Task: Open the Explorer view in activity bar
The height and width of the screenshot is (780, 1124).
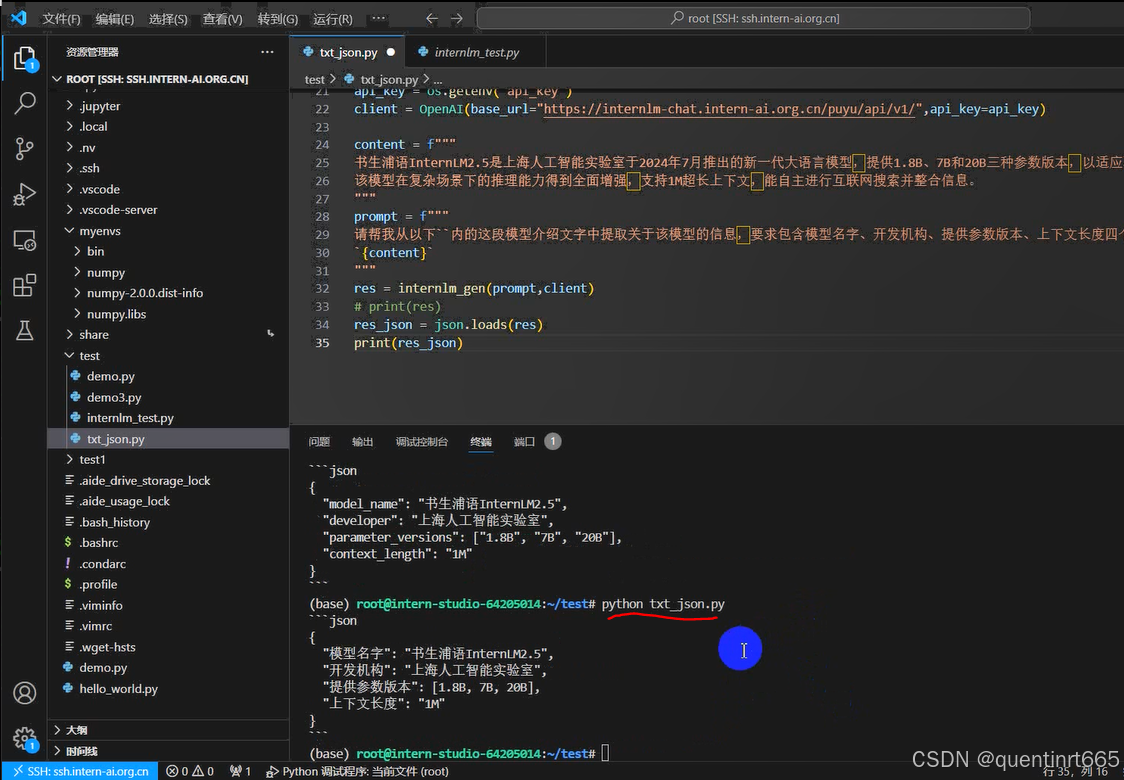Action: pos(24,59)
